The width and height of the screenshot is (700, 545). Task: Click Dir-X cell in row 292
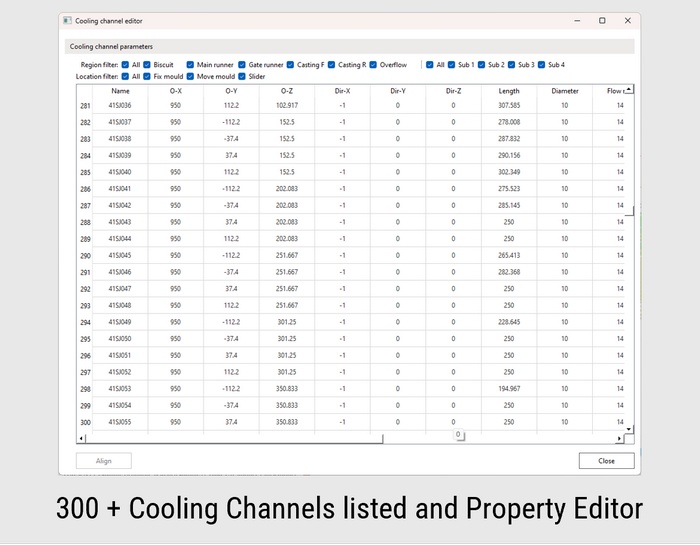pyautogui.click(x=342, y=288)
